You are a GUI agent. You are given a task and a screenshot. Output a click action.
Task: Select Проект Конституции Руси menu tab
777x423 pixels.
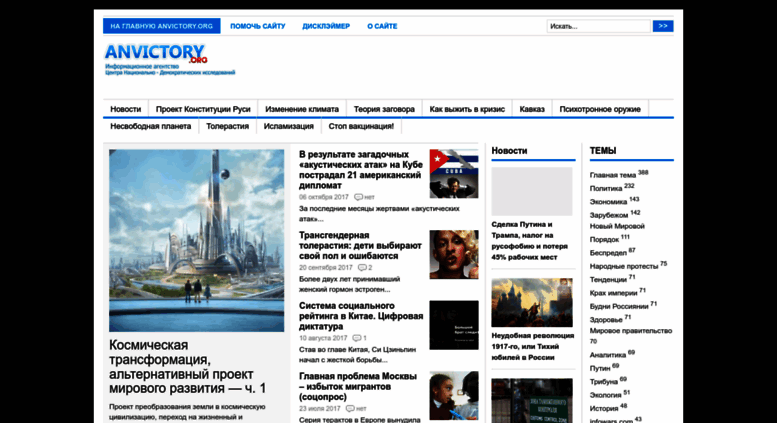(203, 109)
